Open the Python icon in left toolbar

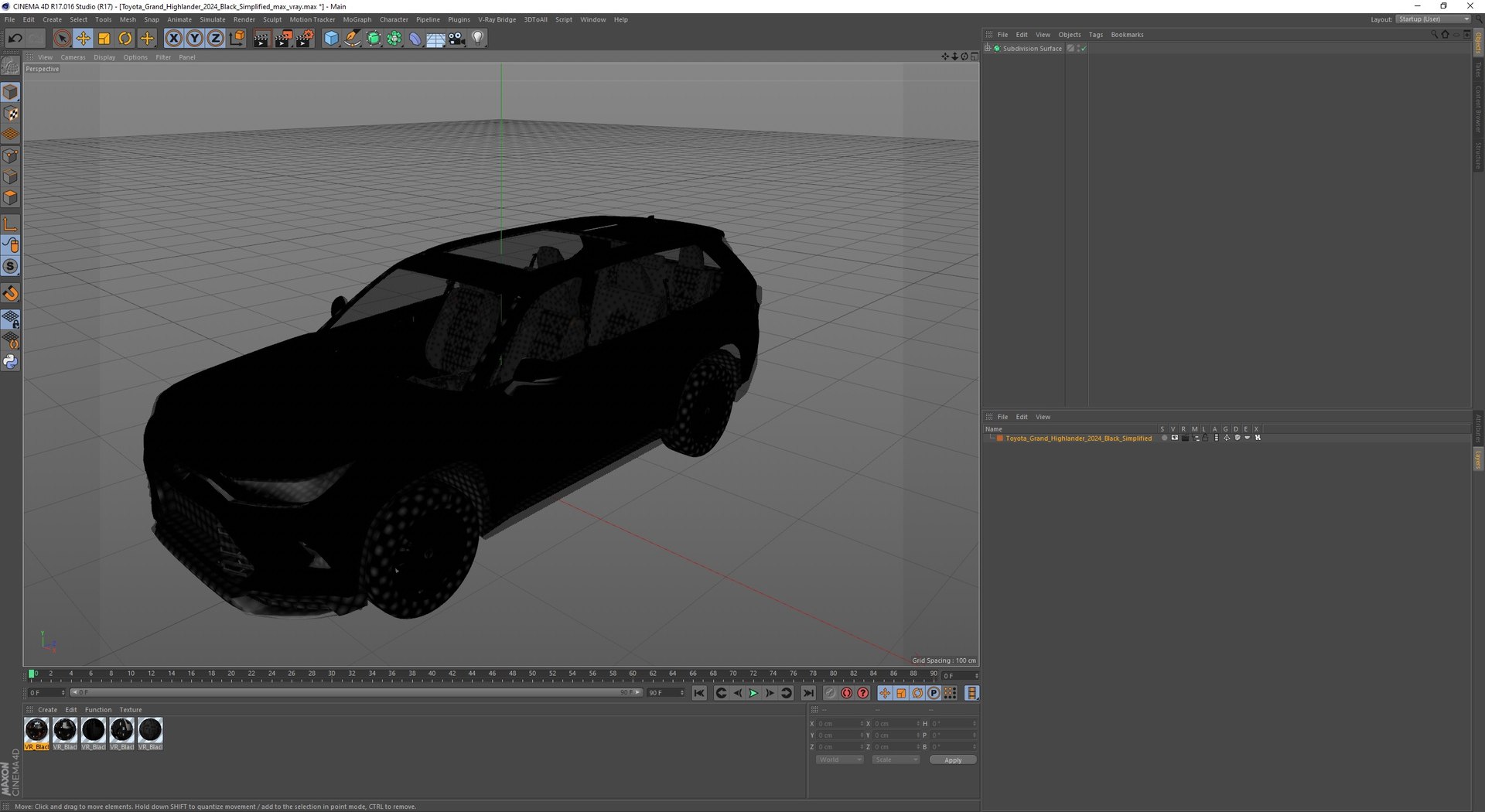11,361
